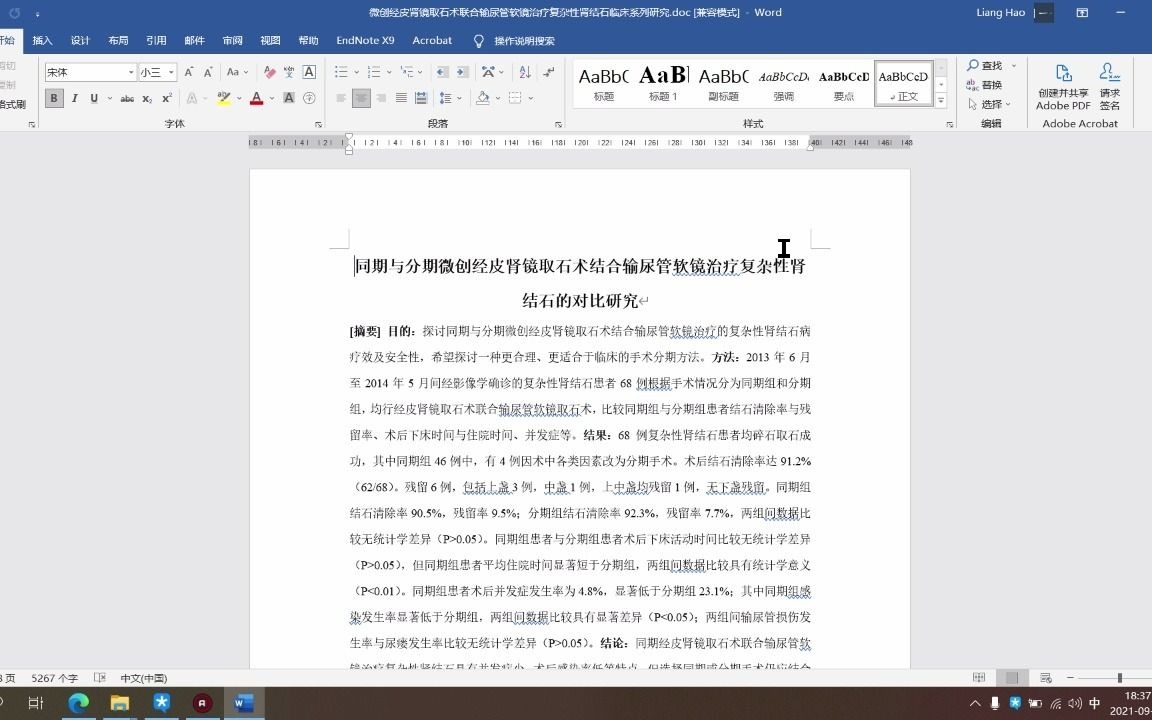Viewport: 1152px width, 720px height.
Task: Toggle the numbered list button
Action: pos(374,72)
